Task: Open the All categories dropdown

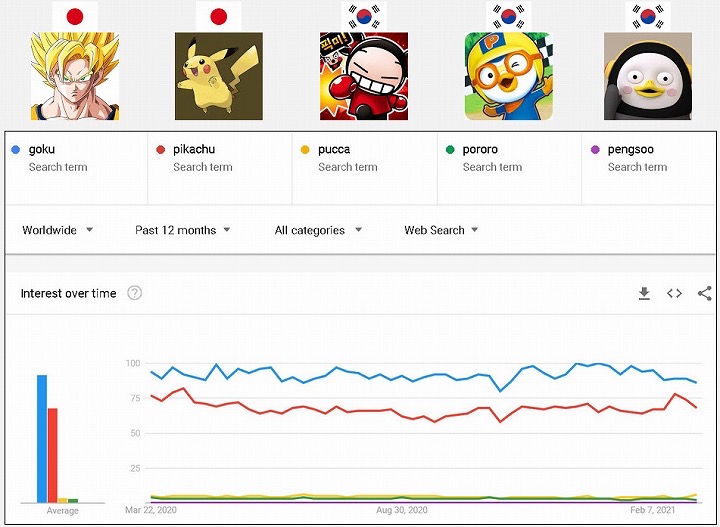Action: (x=318, y=230)
